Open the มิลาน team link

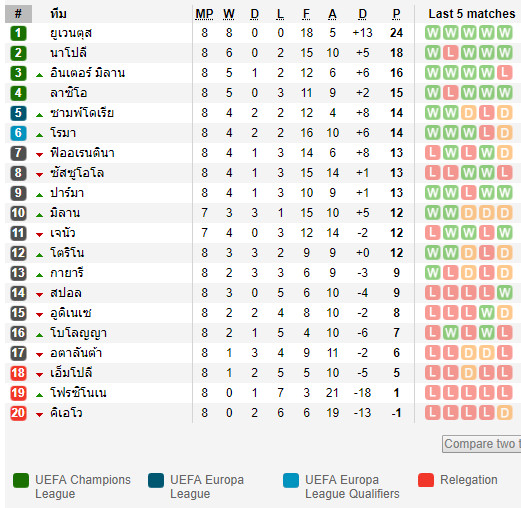click(x=65, y=213)
